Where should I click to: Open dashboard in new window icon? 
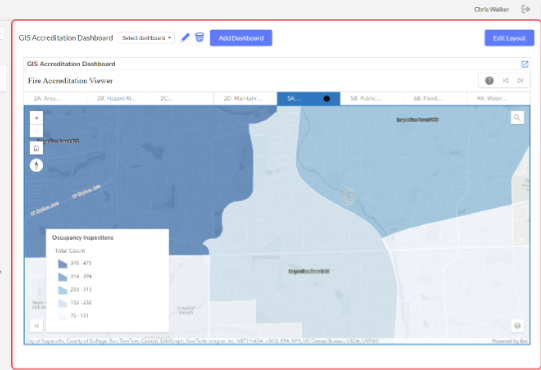[524, 64]
